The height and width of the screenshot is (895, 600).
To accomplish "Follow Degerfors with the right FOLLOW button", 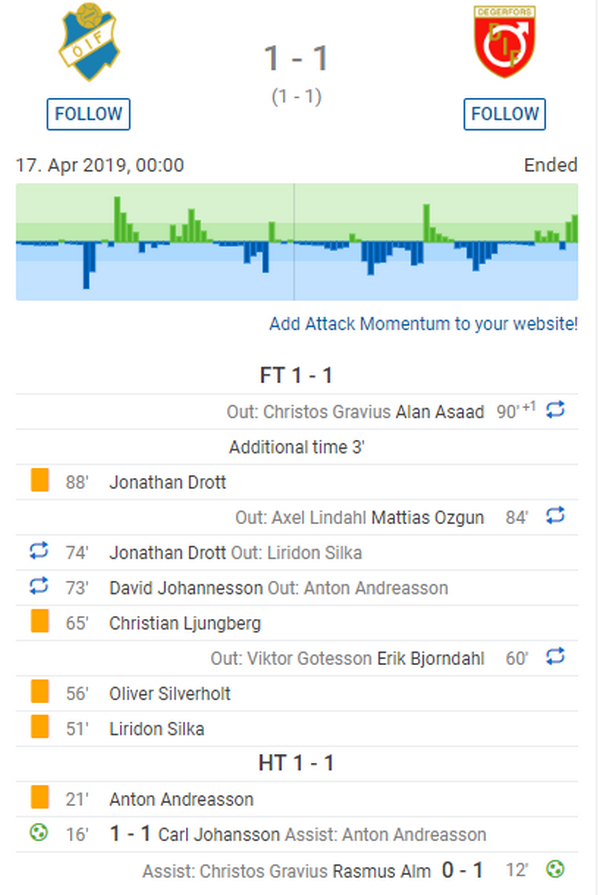I will [x=505, y=114].
